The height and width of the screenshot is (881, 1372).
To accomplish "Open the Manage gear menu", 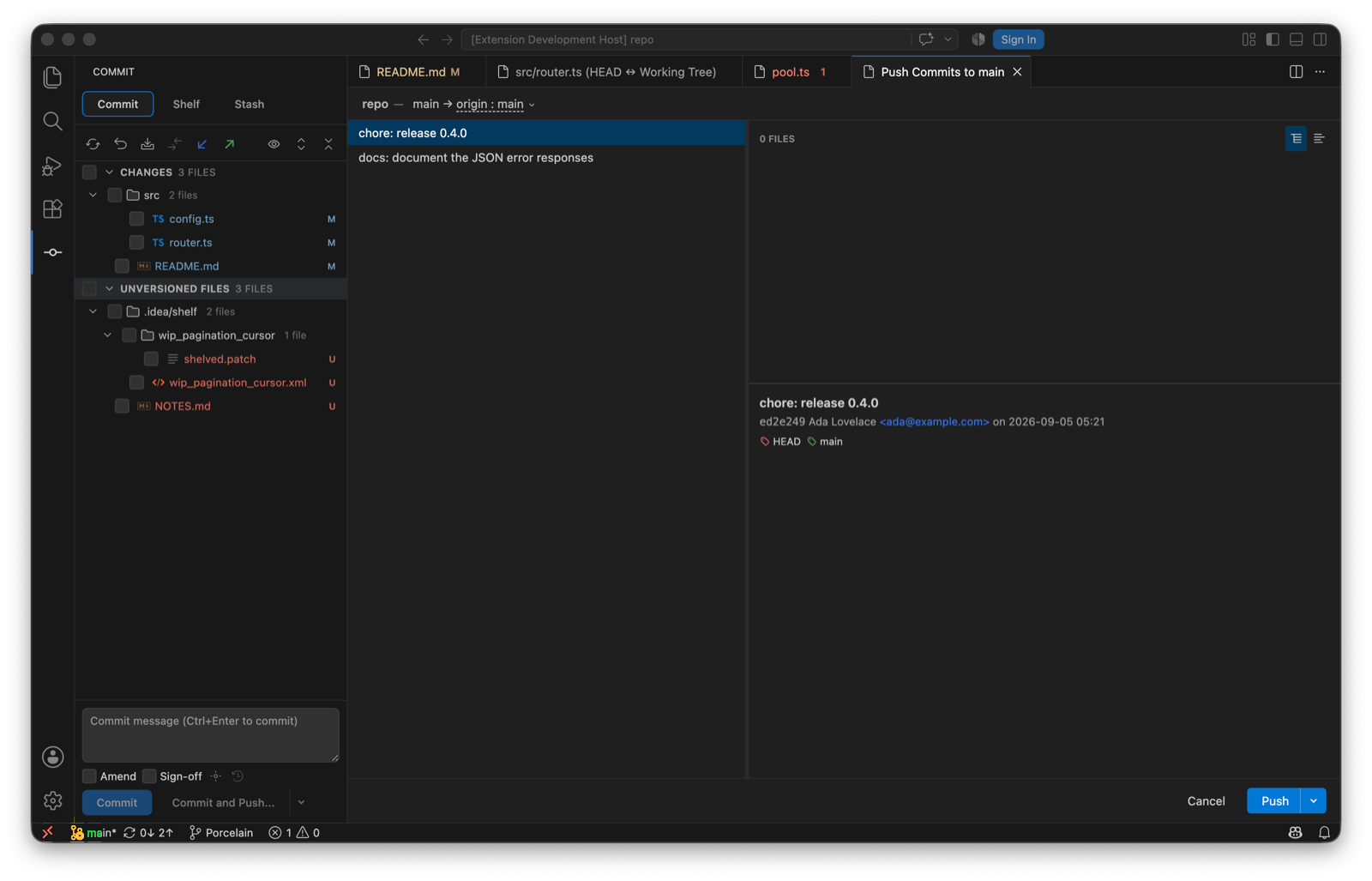I will pyautogui.click(x=52, y=800).
